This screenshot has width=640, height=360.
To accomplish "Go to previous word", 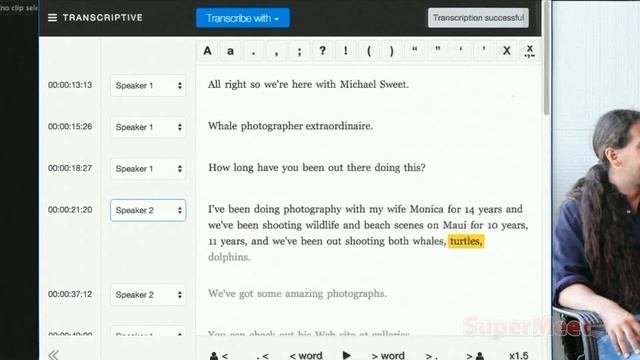I will [x=306, y=356].
